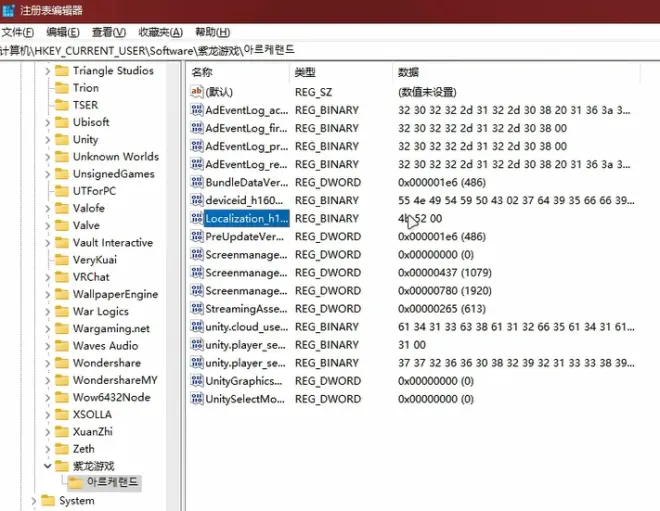Open the 帮助(H) menu
The height and width of the screenshot is (511, 660).
coord(211,32)
